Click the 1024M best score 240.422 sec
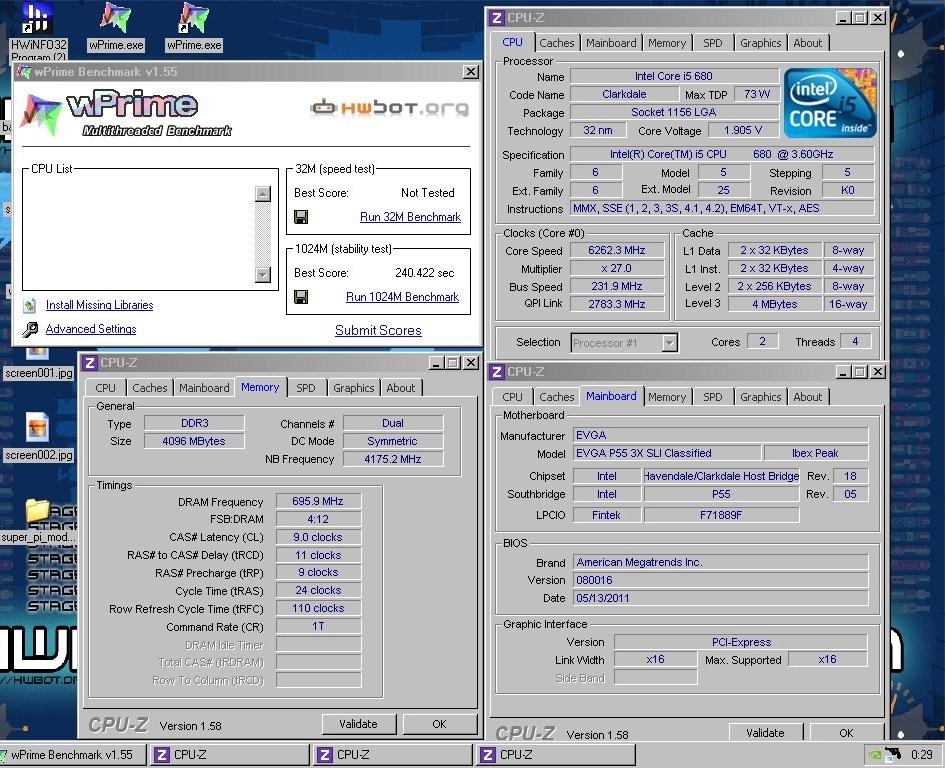Viewport: 945px width, 768px height. pyautogui.click(x=425, y=273)
